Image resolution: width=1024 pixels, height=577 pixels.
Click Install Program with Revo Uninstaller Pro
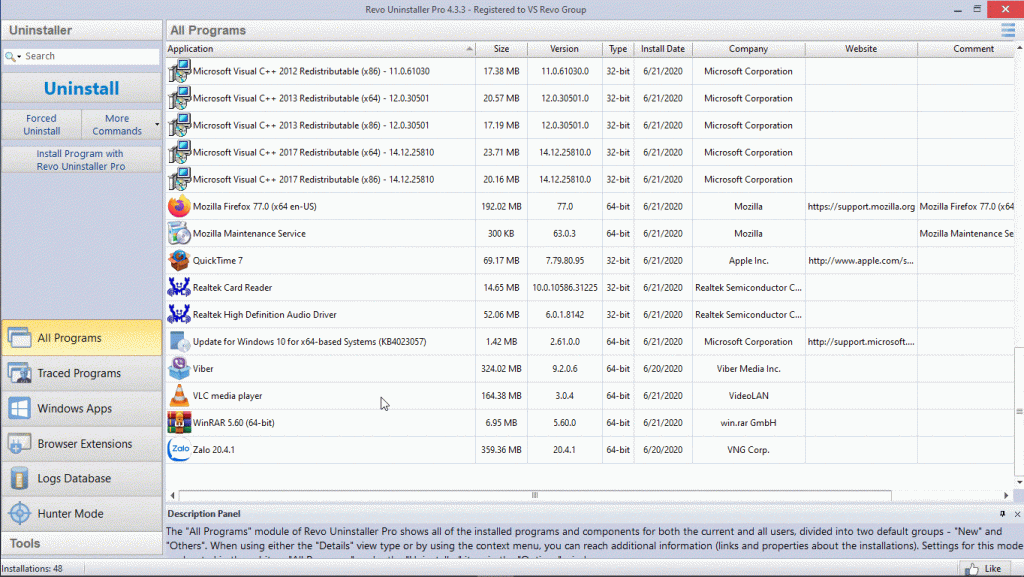[x=81, y=160]
